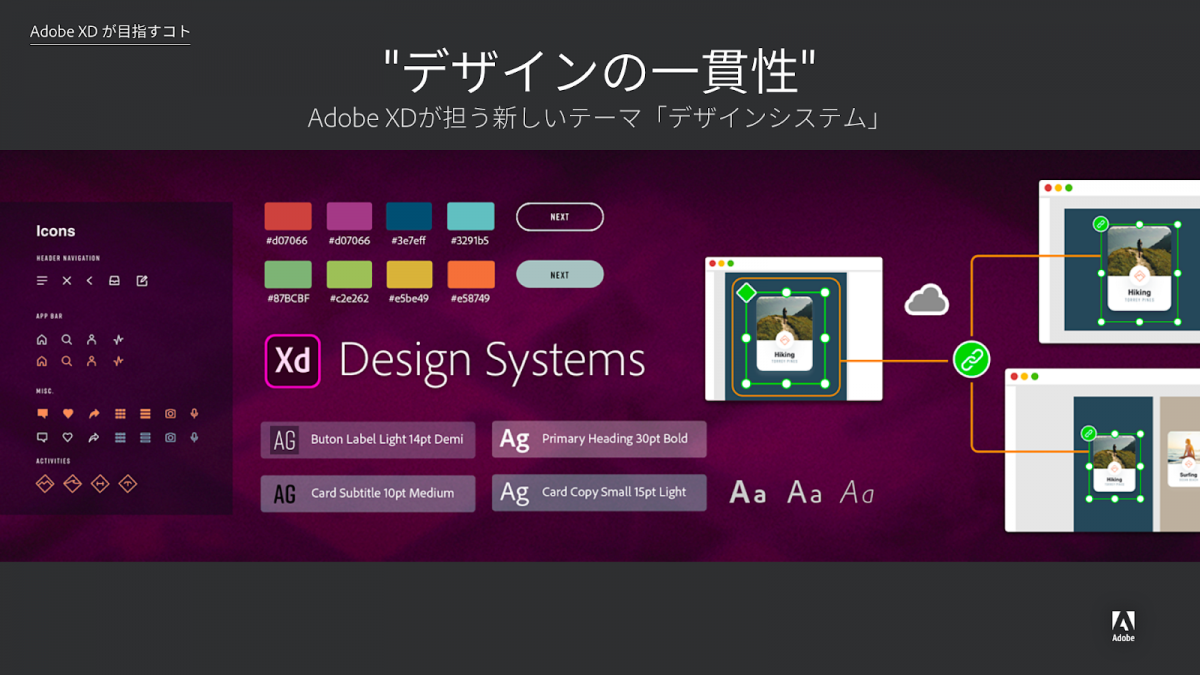Click the green chain link circle icon

[x=971, y=359]
